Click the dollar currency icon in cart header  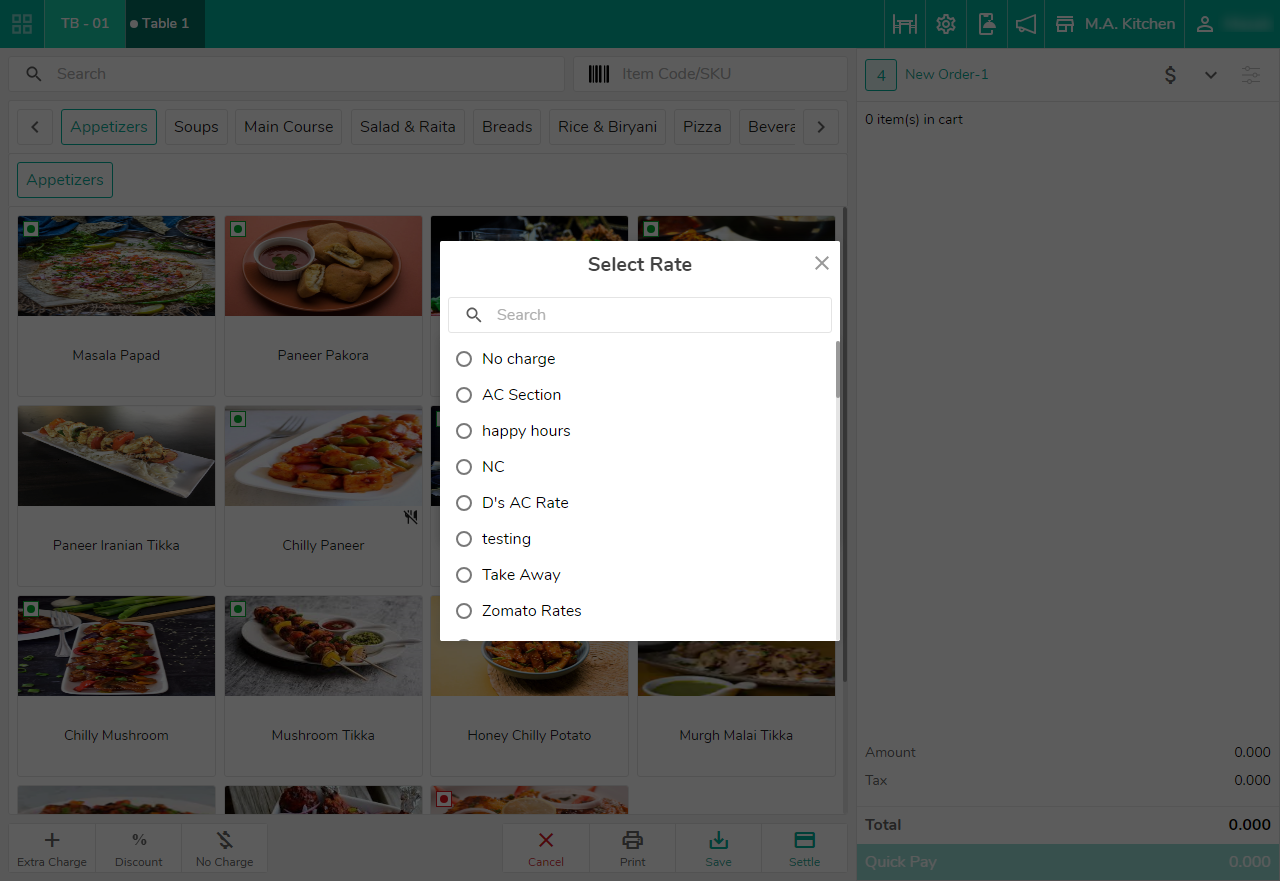[1170, 75]
